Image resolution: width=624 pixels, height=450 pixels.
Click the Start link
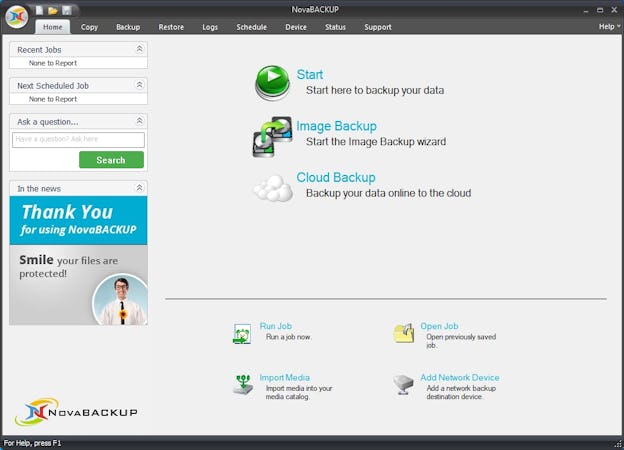310,74
